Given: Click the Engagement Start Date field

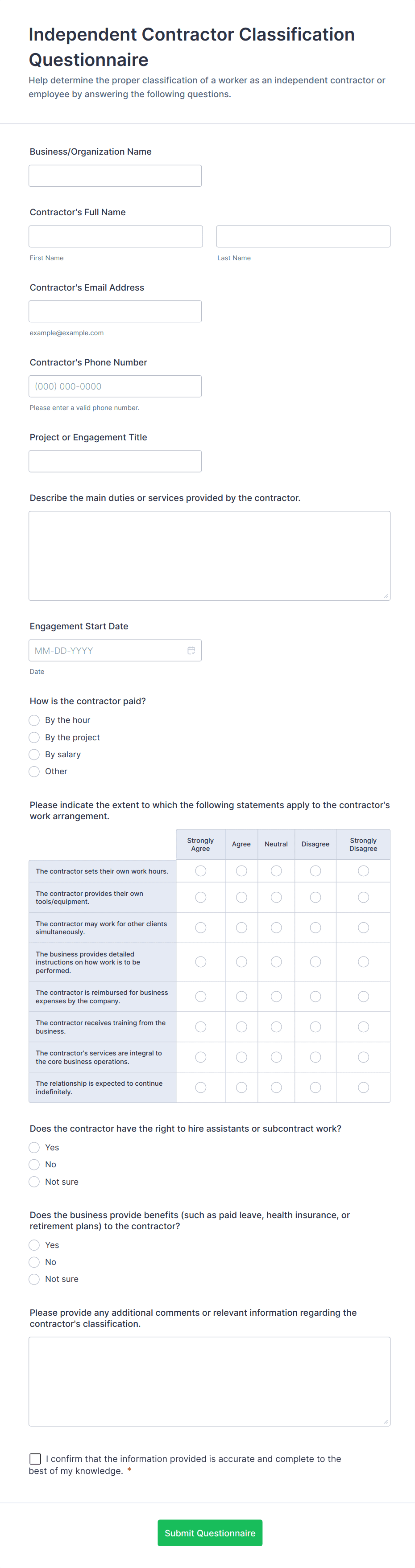Looking at the screenshot, I should click(107, 650).
